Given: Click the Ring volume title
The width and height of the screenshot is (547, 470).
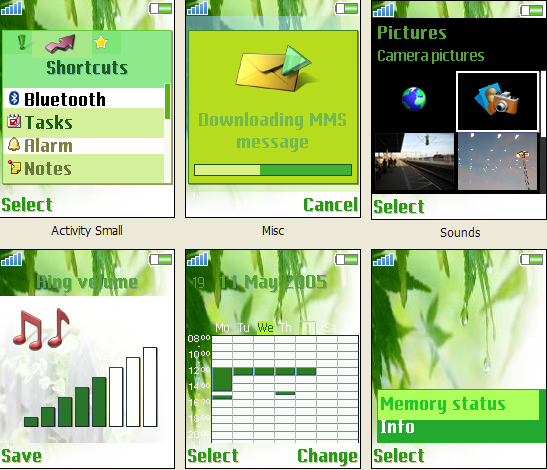Looking at the screenshot, I should 87,282.
